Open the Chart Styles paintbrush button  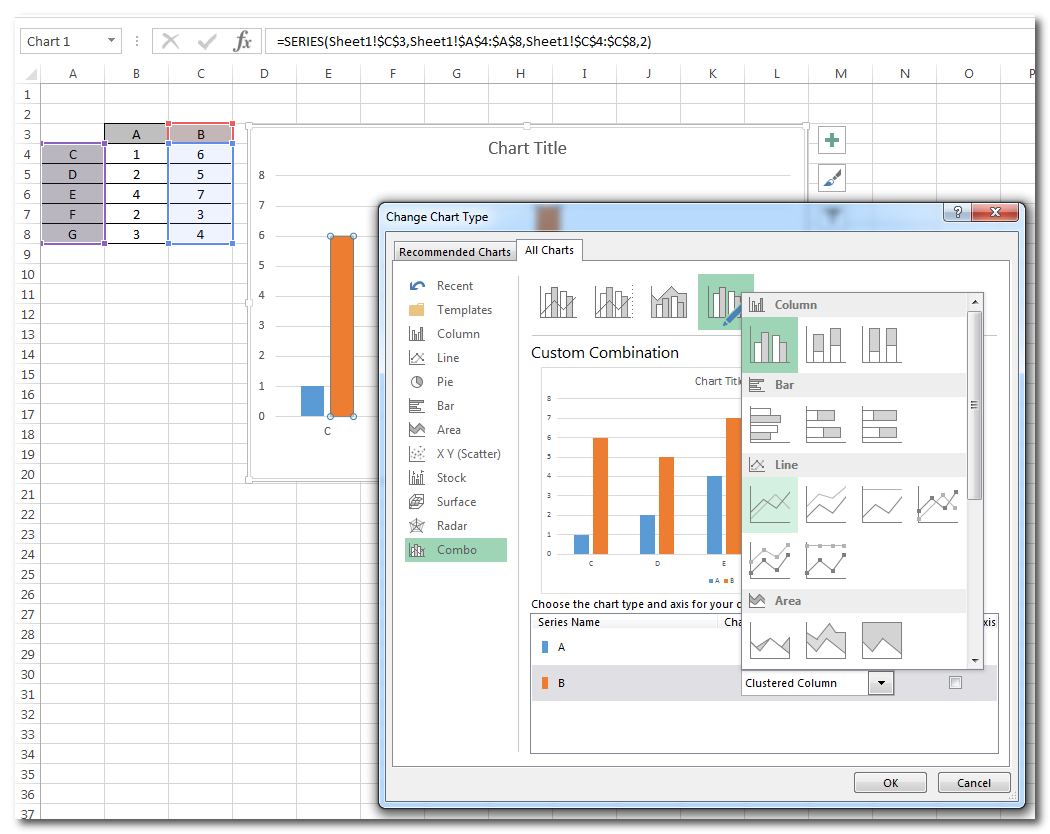point(832,178)
